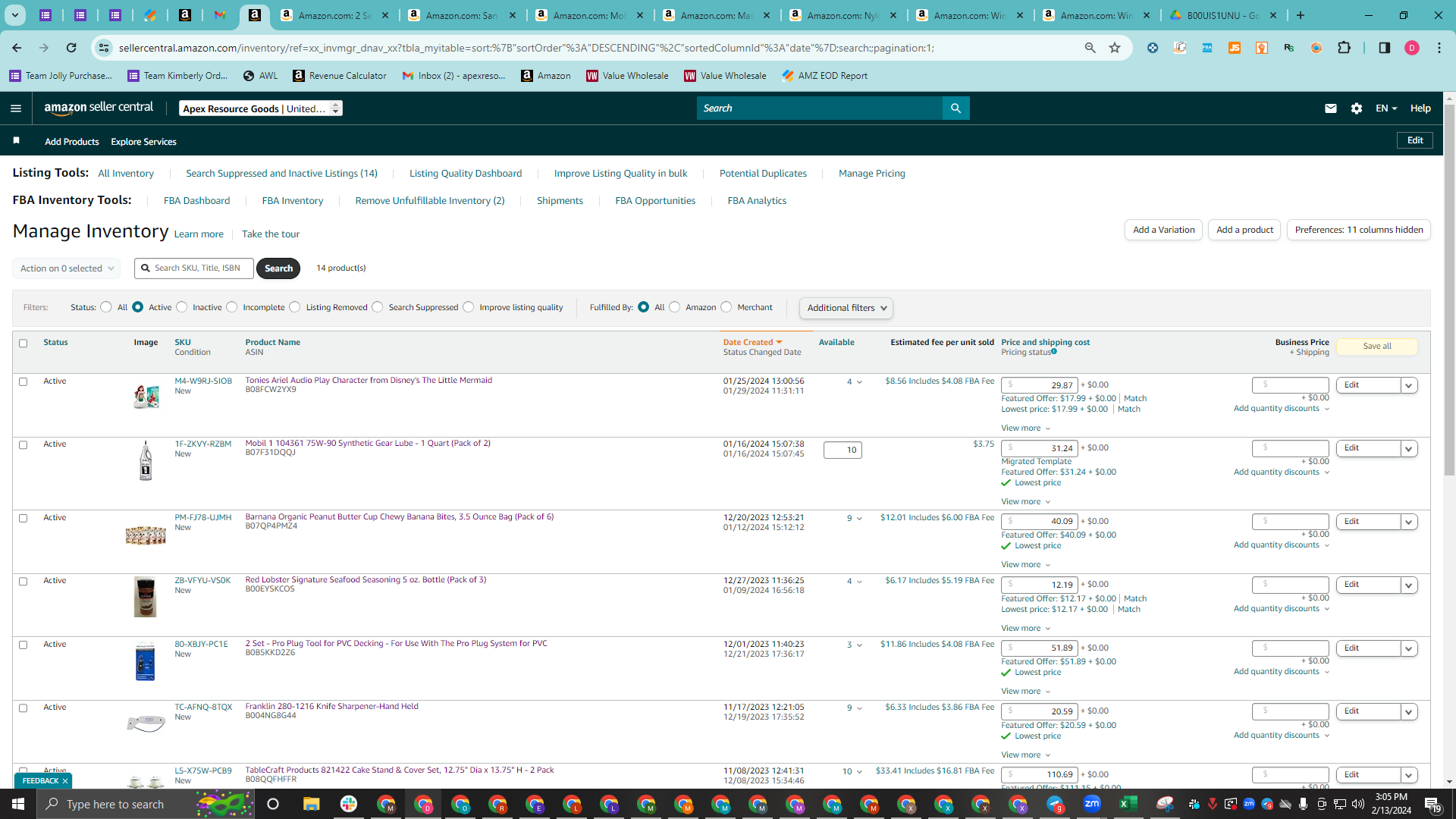Open Windows Start menu
Screen dimensions: 1456x819
tap(18, 804)
